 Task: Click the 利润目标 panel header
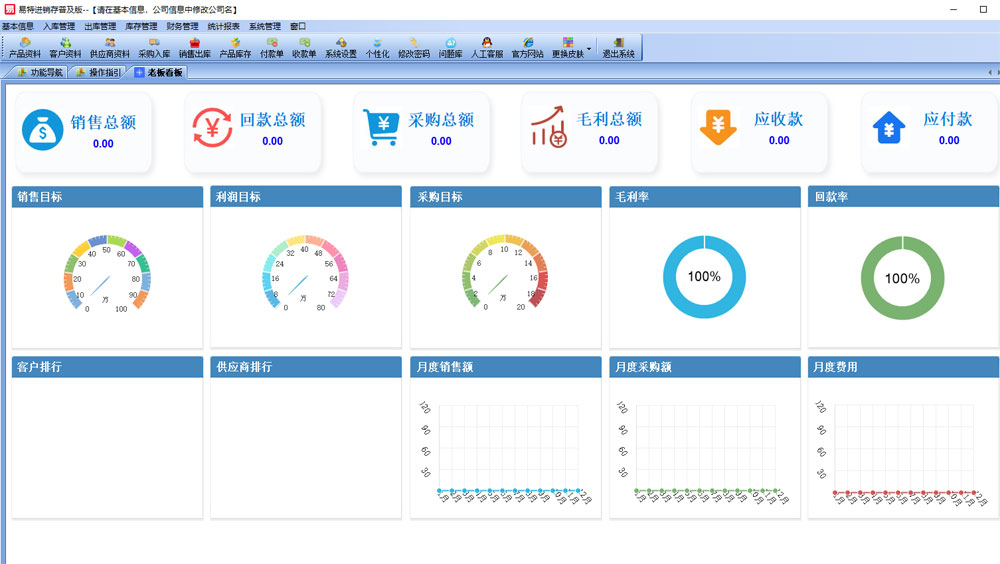(x=306, y=197)
